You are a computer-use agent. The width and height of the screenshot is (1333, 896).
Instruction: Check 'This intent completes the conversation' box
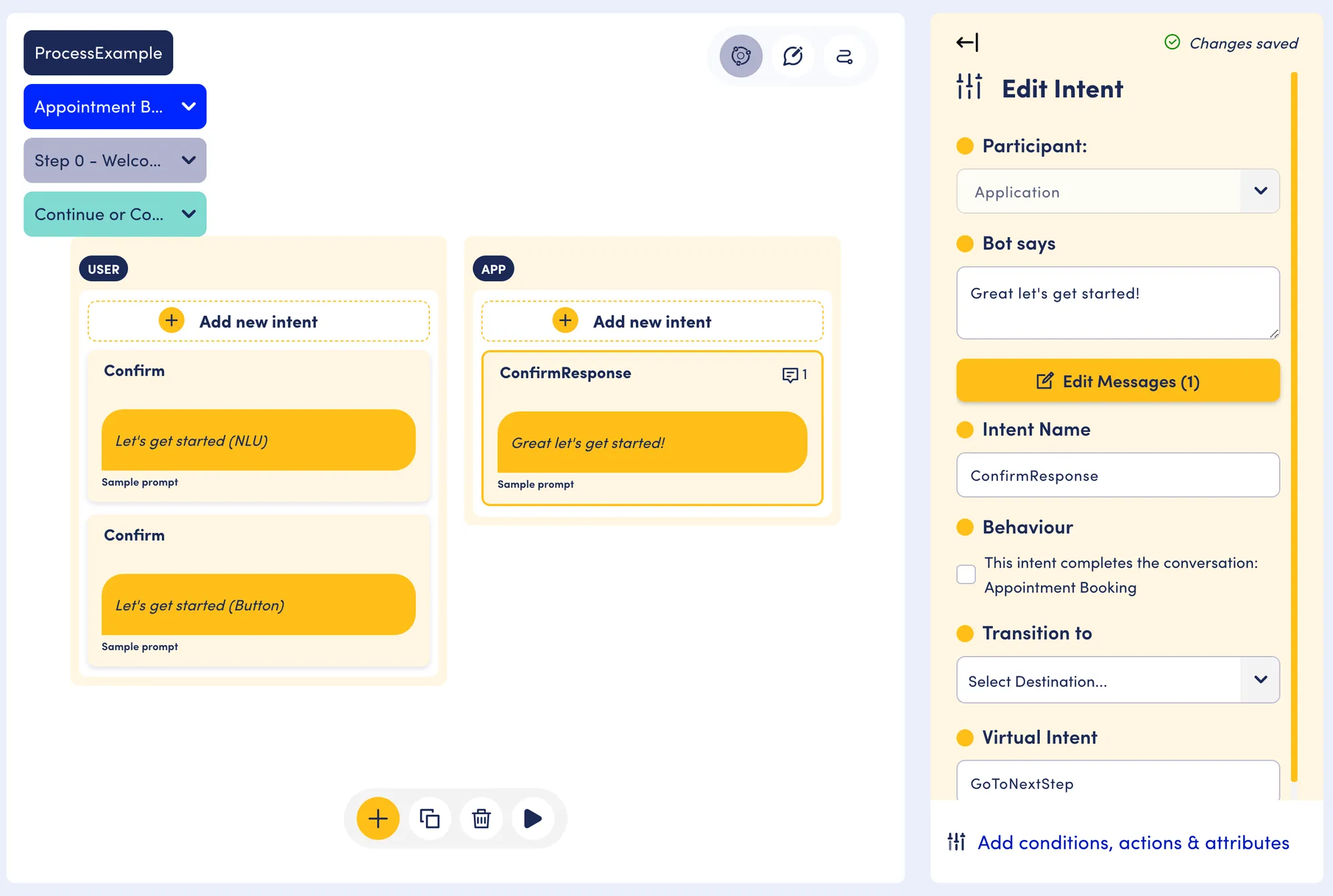966,574
